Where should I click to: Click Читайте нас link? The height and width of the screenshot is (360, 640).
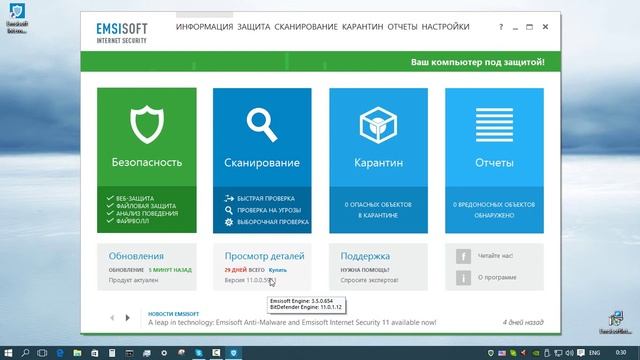(496, 256)
